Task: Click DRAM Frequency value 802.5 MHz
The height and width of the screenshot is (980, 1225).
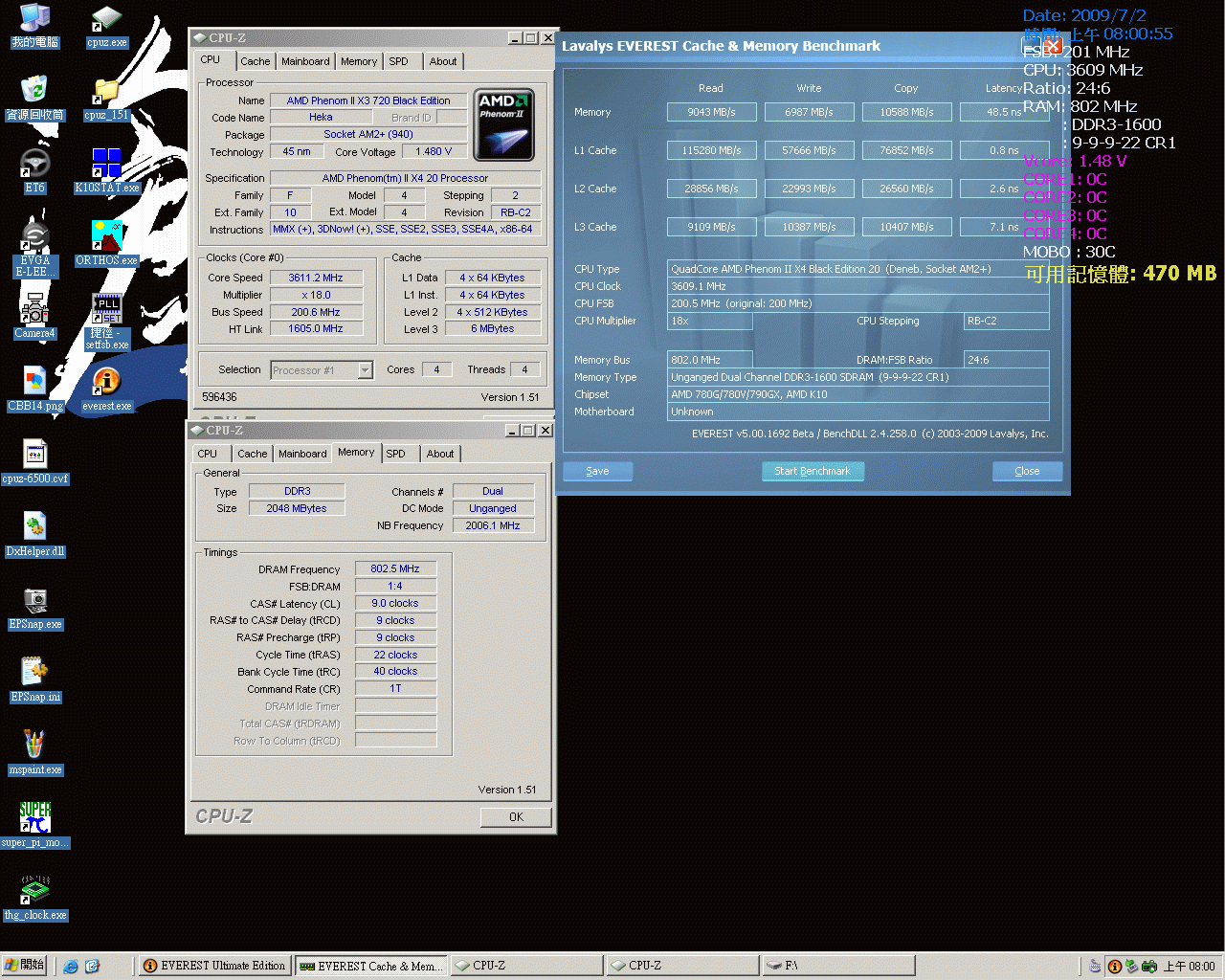Action: (x=395, y=568)
